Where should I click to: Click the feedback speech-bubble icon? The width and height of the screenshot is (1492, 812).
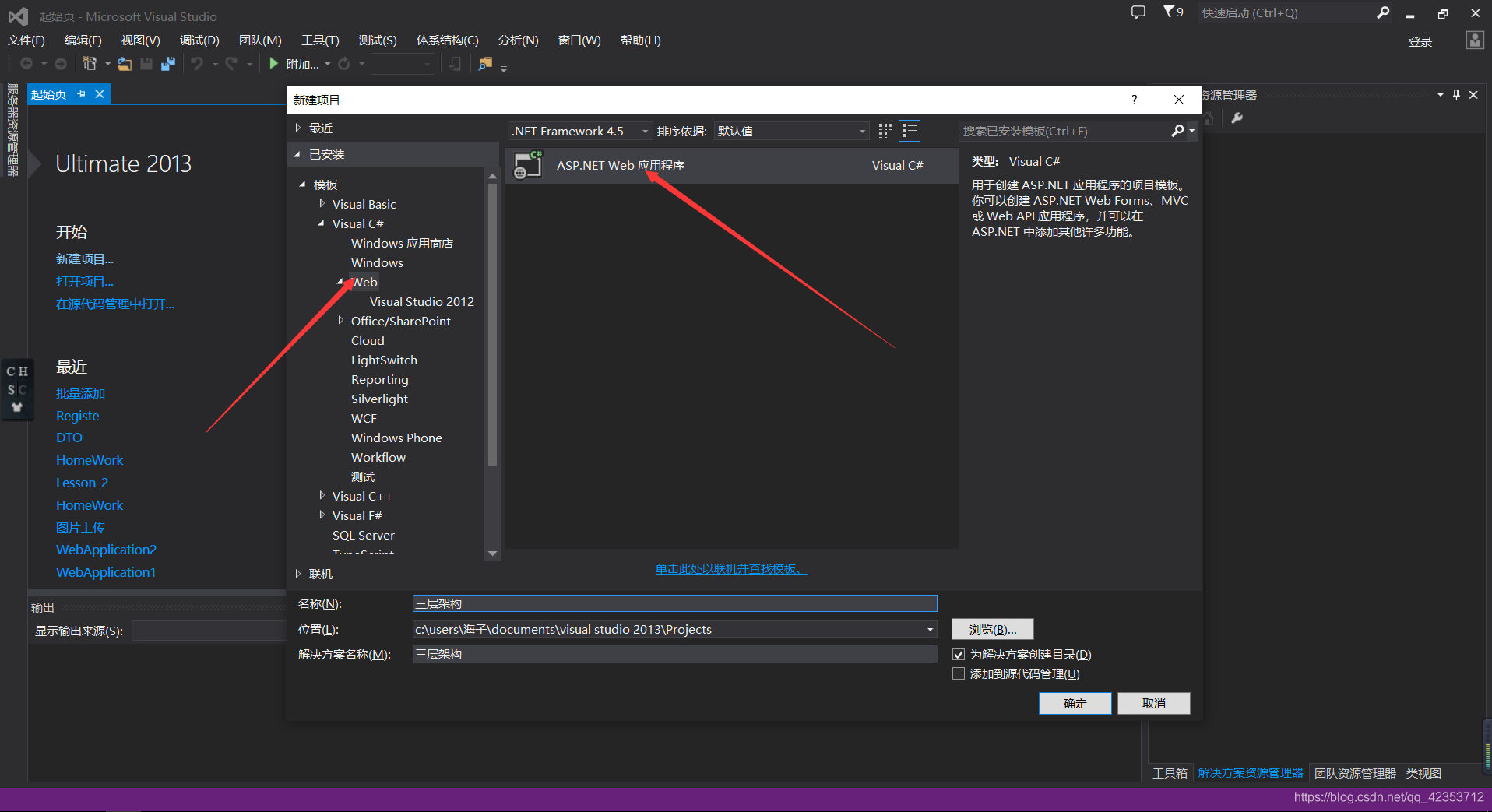[1138, 12]
